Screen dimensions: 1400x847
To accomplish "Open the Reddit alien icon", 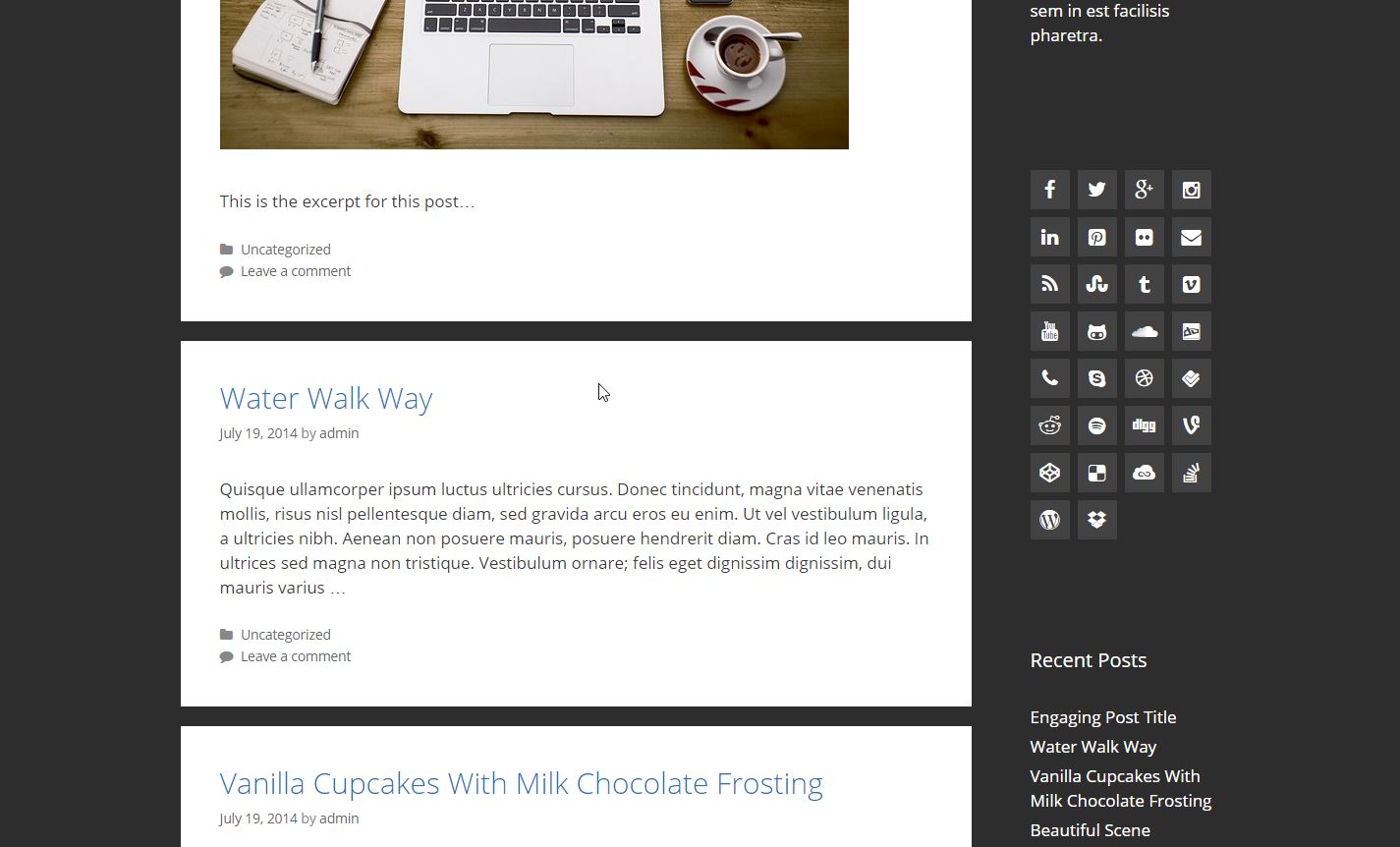I will [x=1049, y=425].
